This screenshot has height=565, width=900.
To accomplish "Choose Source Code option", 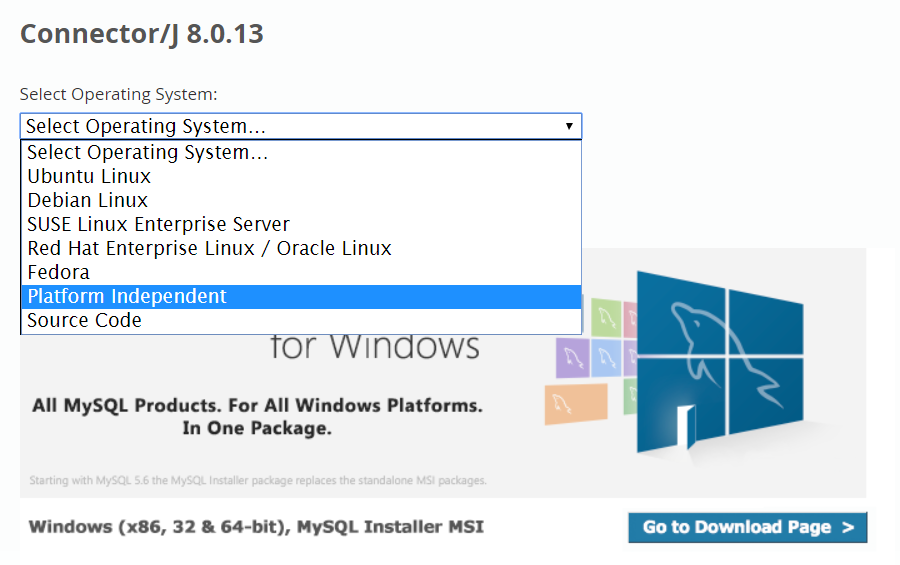I will click(301, 320).
